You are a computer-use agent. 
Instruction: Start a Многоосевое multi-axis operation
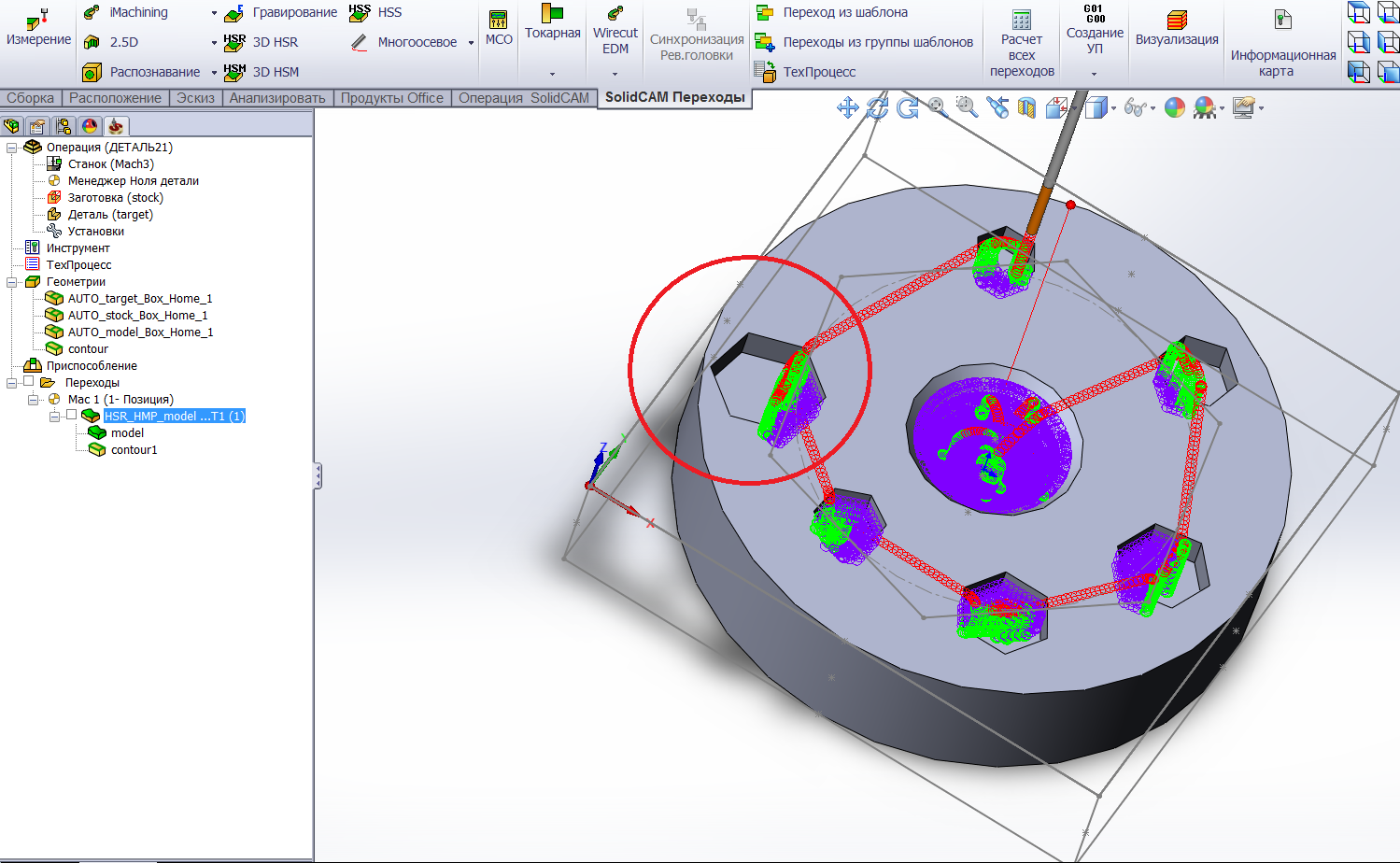point(403,42)
